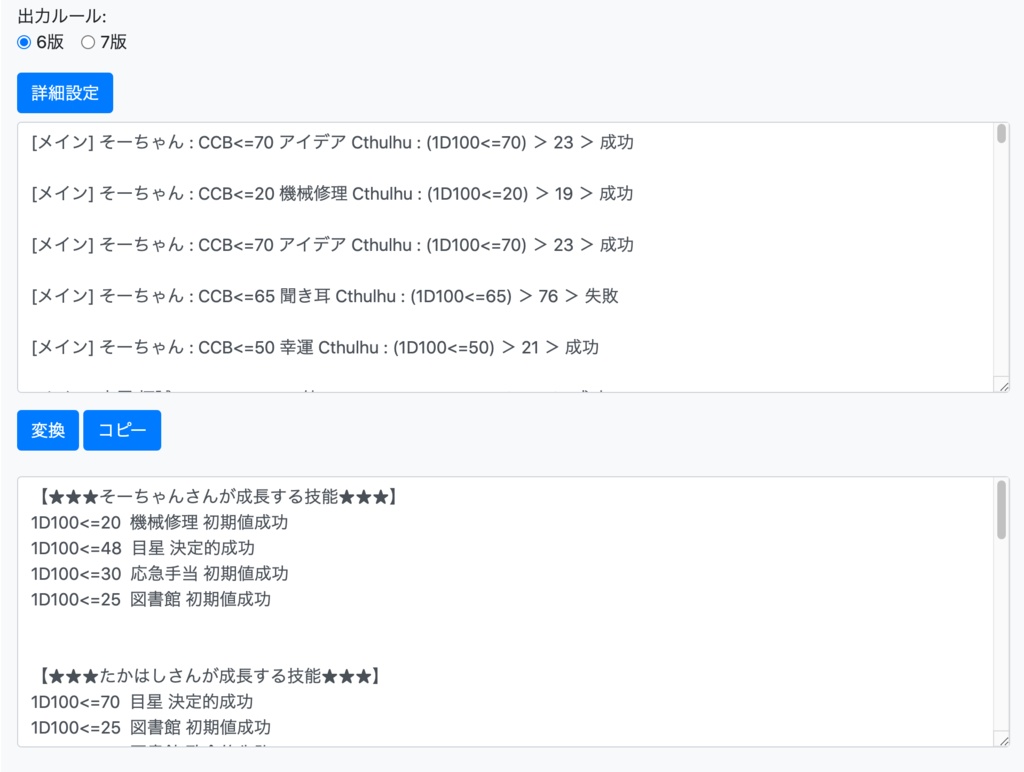Select the 7版 radio button

[x=89, y=42]
